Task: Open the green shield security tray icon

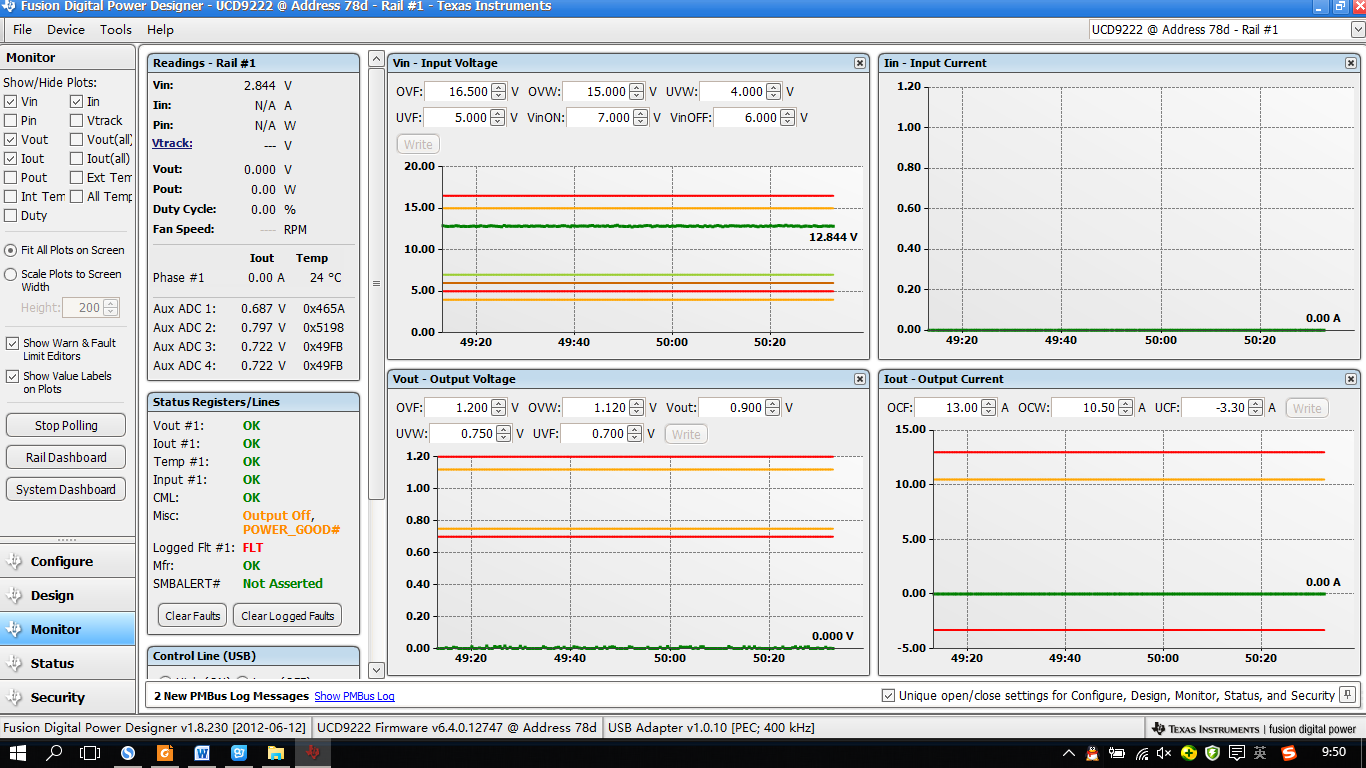Action: point(1213,752)
